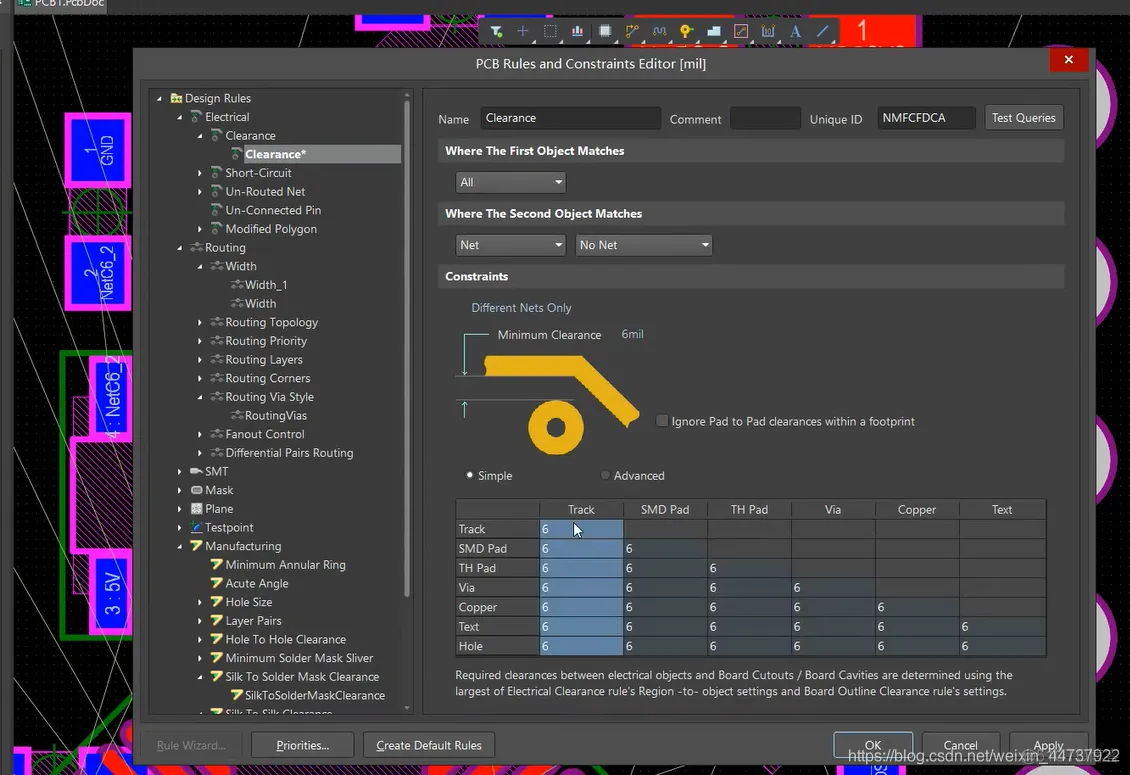This screenshot has height=775, width=1130.
Task: Click the Plane category icon
Action: [x=196, y=509]
